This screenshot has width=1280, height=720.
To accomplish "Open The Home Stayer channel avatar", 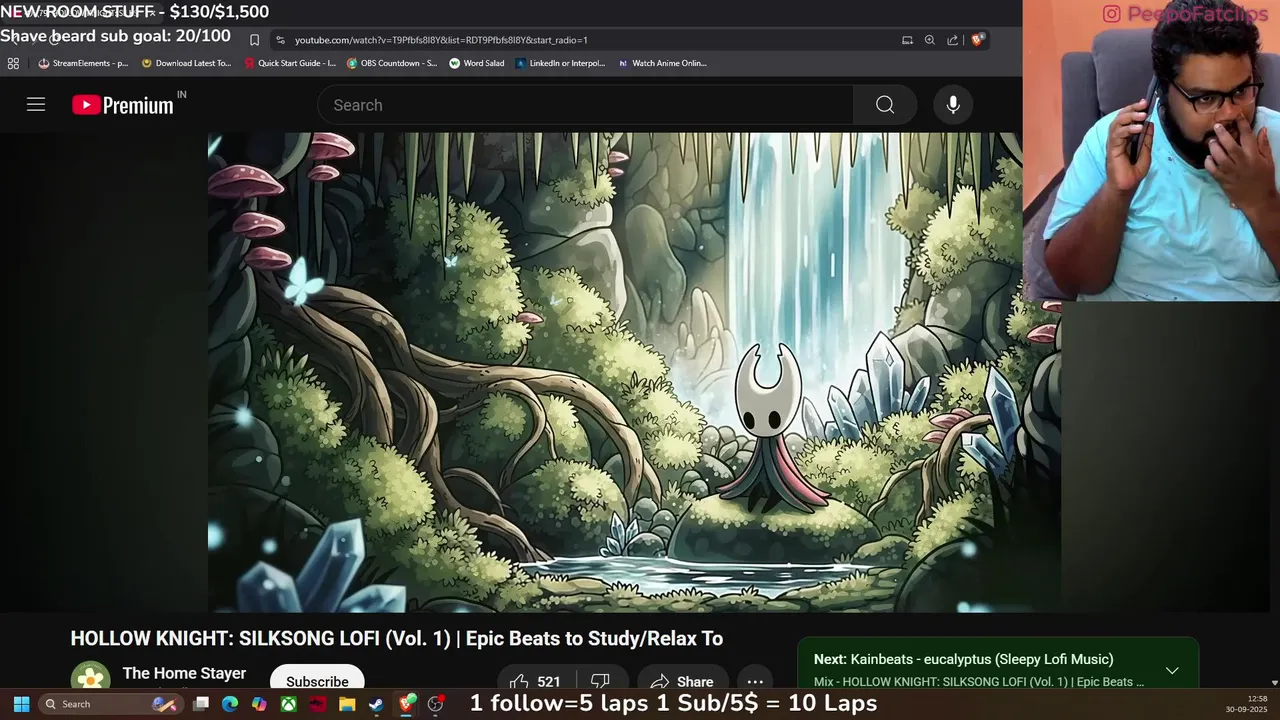I will [91, 679].
